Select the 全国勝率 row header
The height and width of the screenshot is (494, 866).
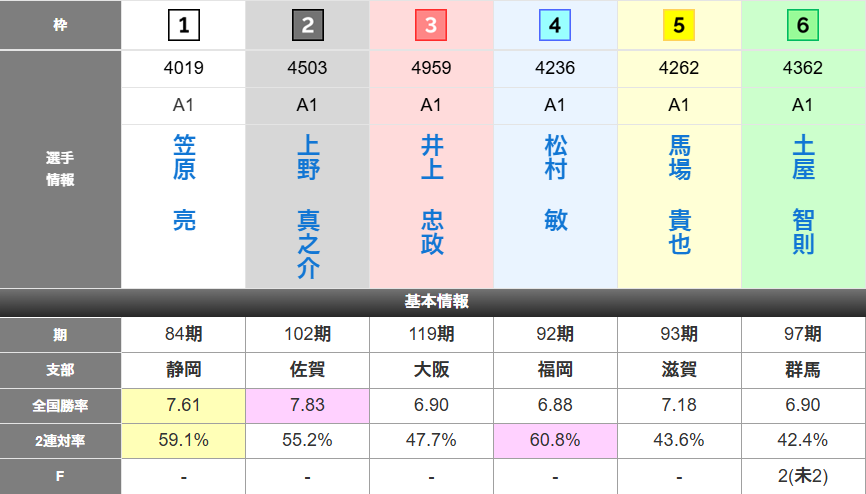tap(60, 405)
